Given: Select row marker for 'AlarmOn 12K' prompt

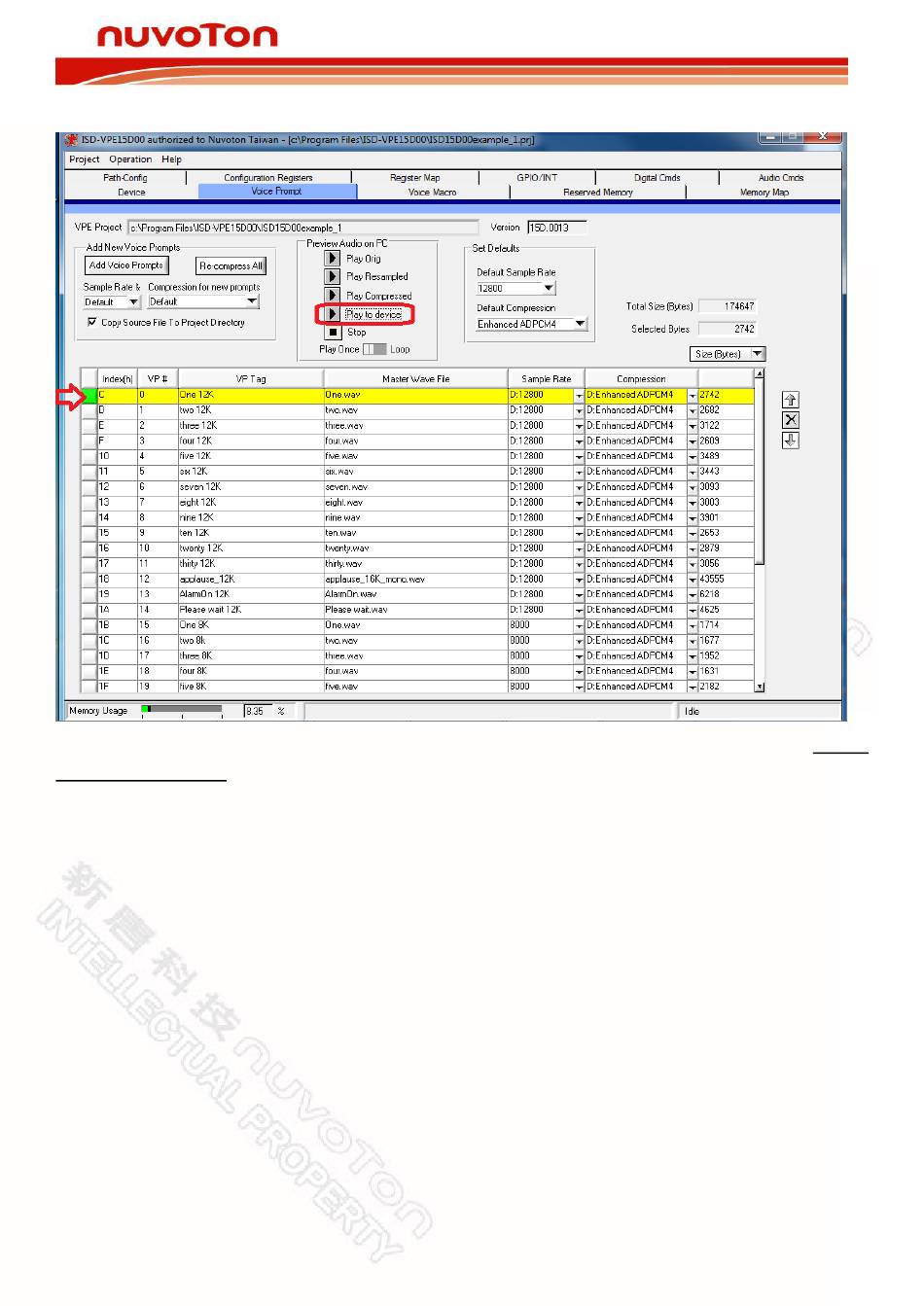Looking at the screenshot, I should pyautogui.click(x=89, y=595).
